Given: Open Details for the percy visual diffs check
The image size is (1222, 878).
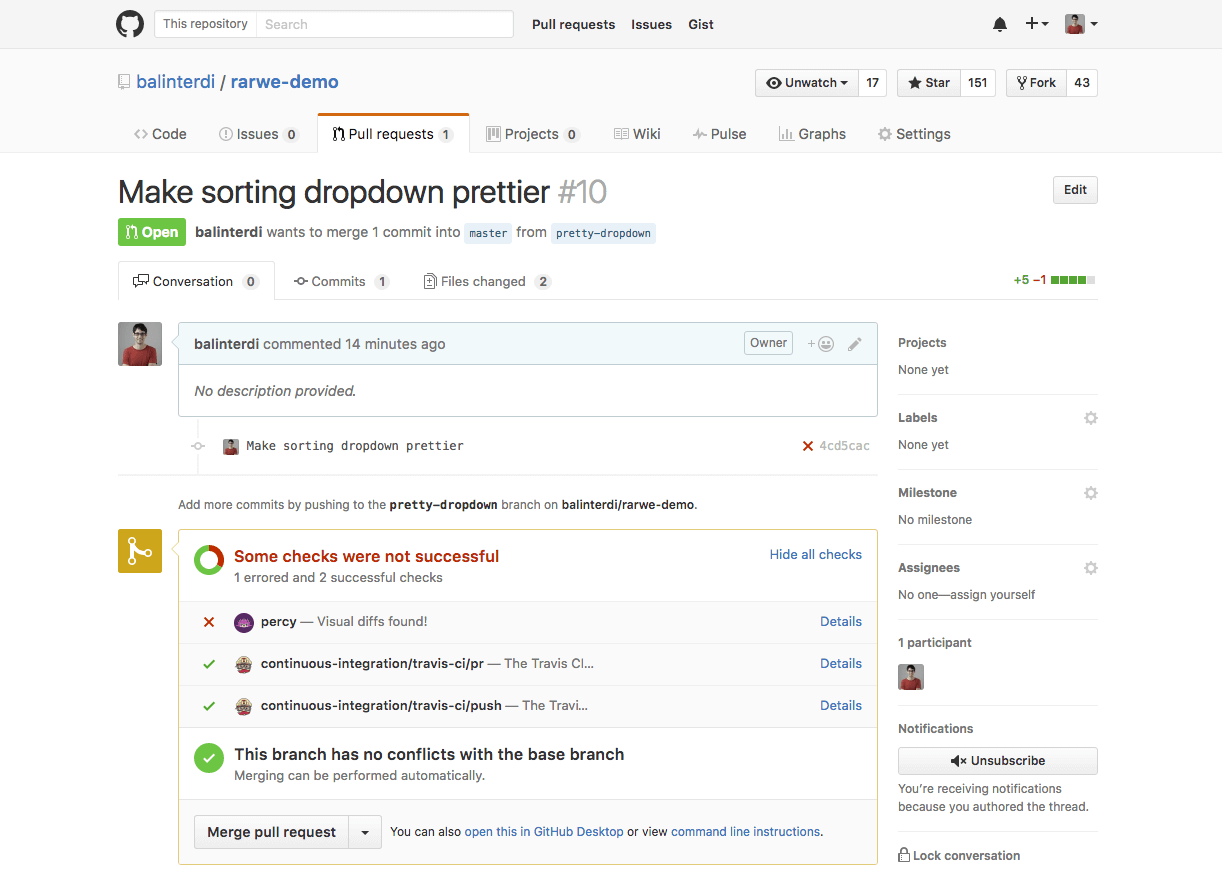Looking at the screenshot, I should point(840,621).
